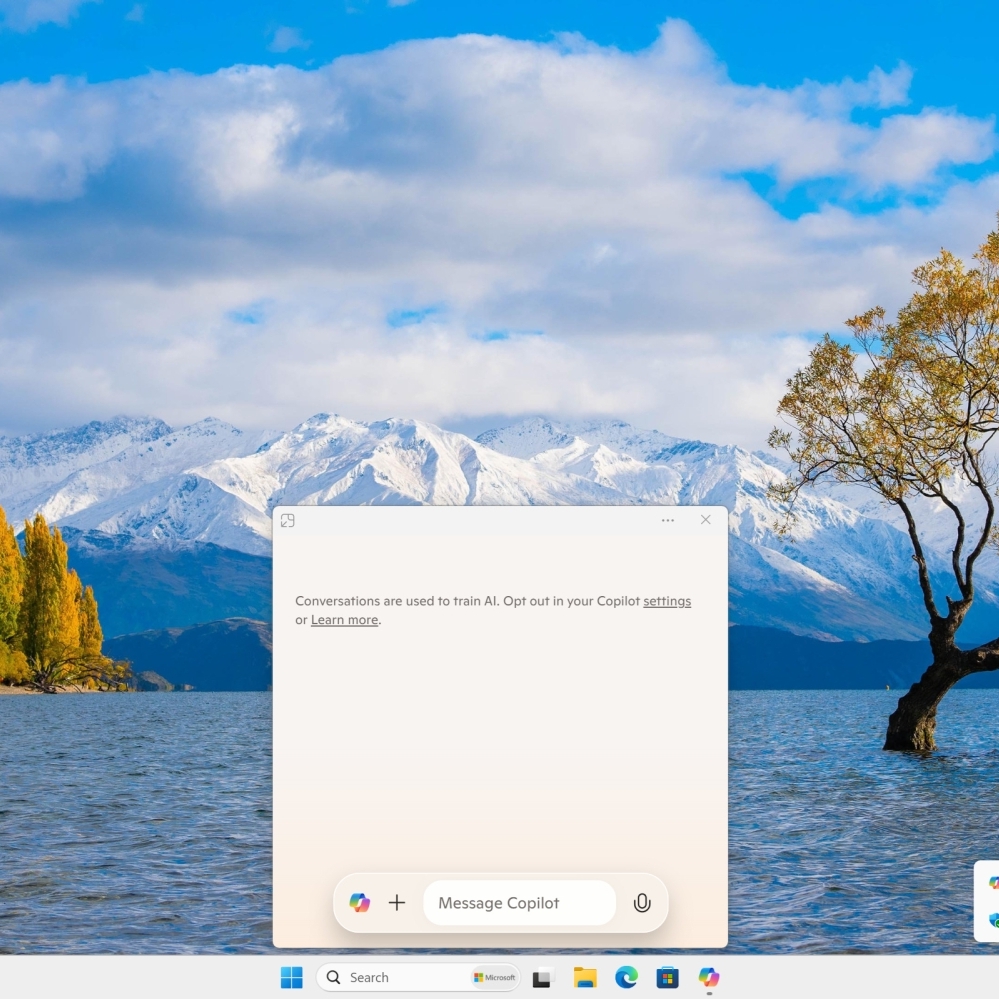Image resolution: width=999 pixels, height=999 pixels.
Task: Focus the Message Copilot text field
Action: point(518,903)
